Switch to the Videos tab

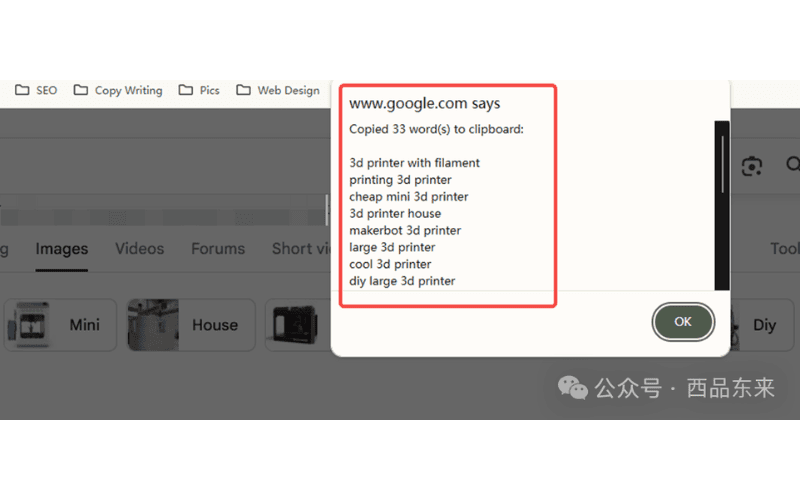[x=139, y=248]
